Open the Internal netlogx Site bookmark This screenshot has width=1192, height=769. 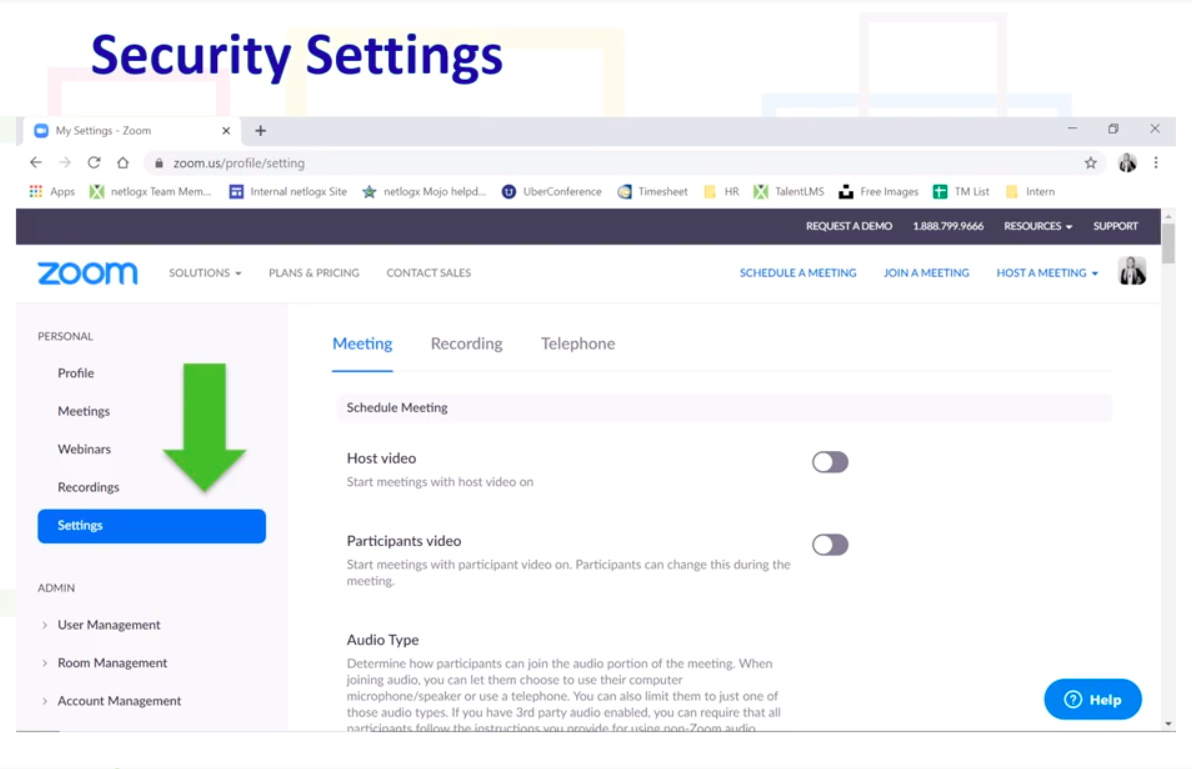coord(288,191)
